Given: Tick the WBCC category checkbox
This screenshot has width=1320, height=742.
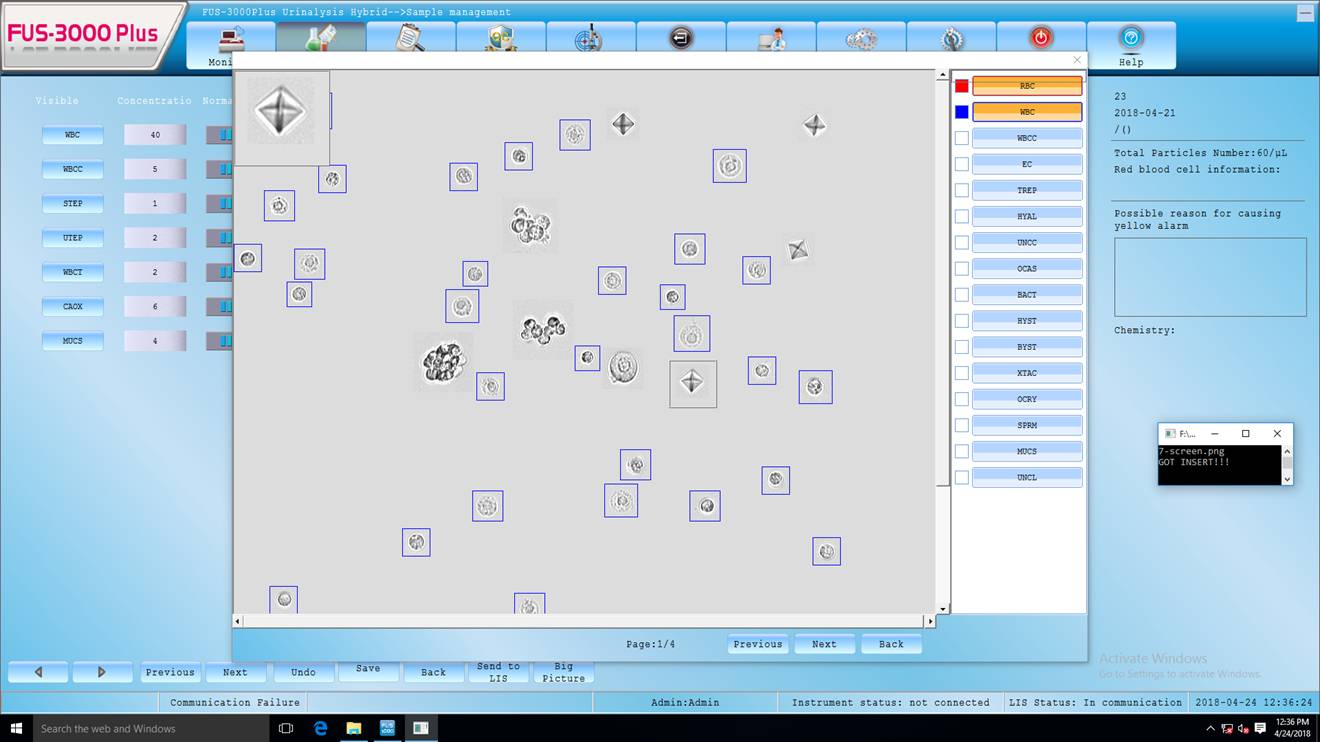Looking at the screenshot, I should [x=962, y=138].
